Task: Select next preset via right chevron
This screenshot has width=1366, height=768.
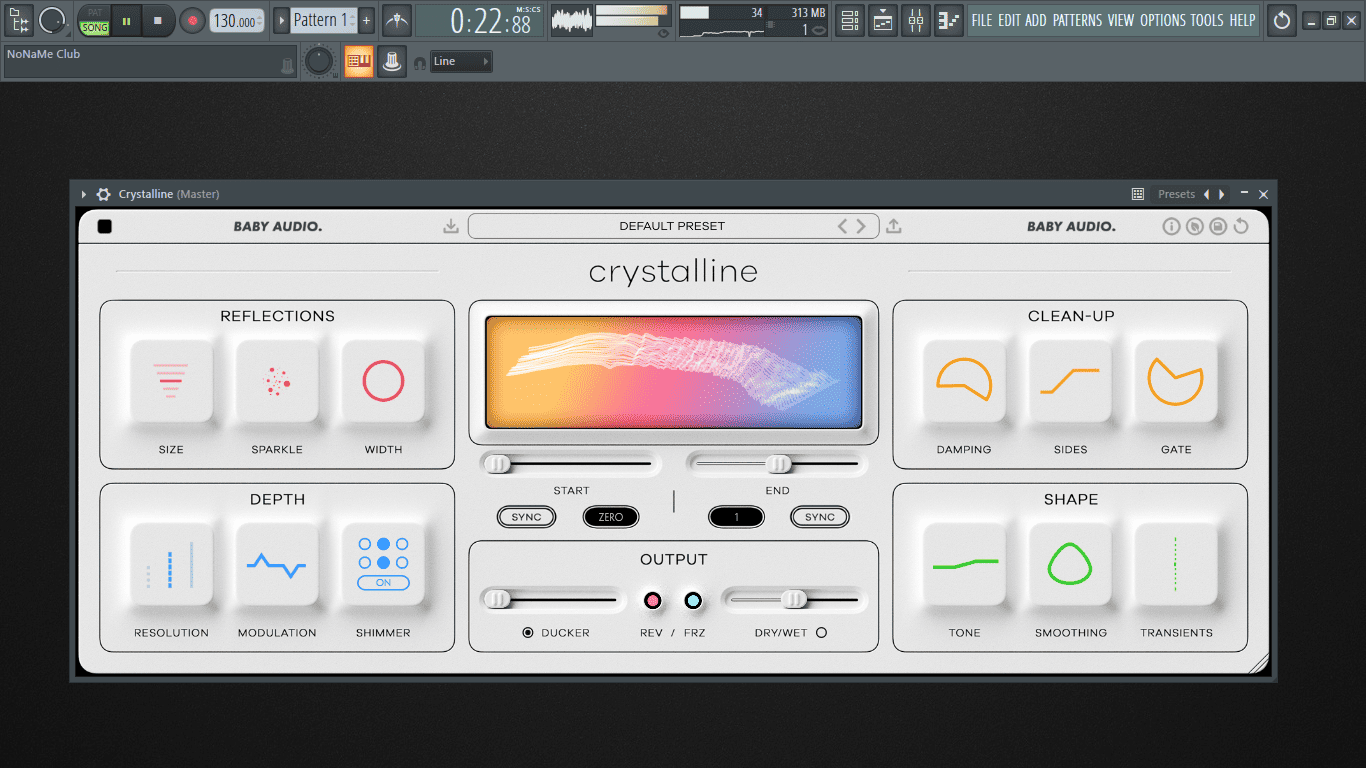Action: click(861, 226)
